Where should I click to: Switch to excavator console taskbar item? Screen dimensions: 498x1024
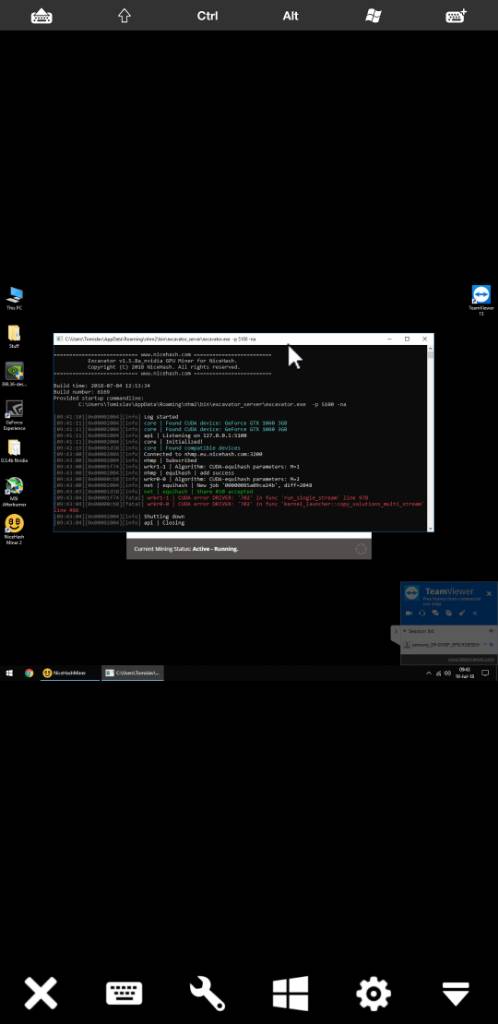133,673
